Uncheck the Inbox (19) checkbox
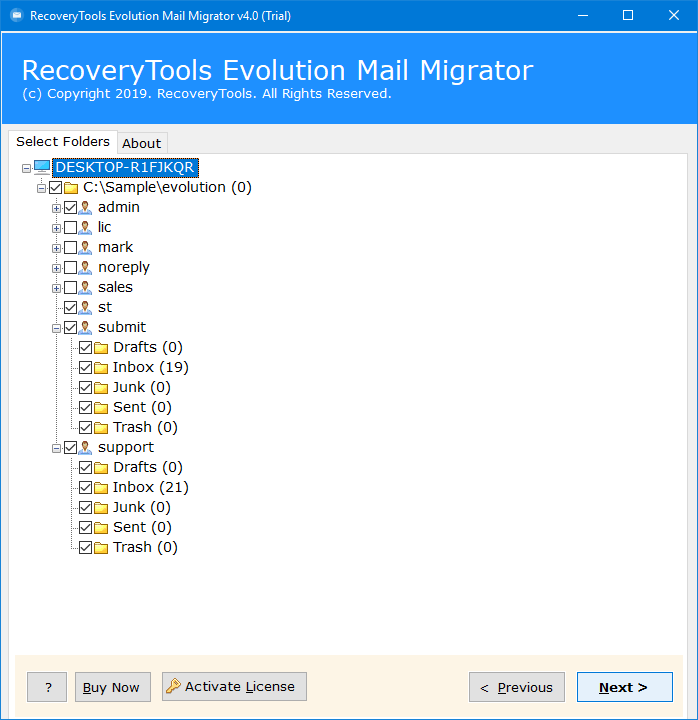Viewport: 698px width, 720px height. click(85, 367)
